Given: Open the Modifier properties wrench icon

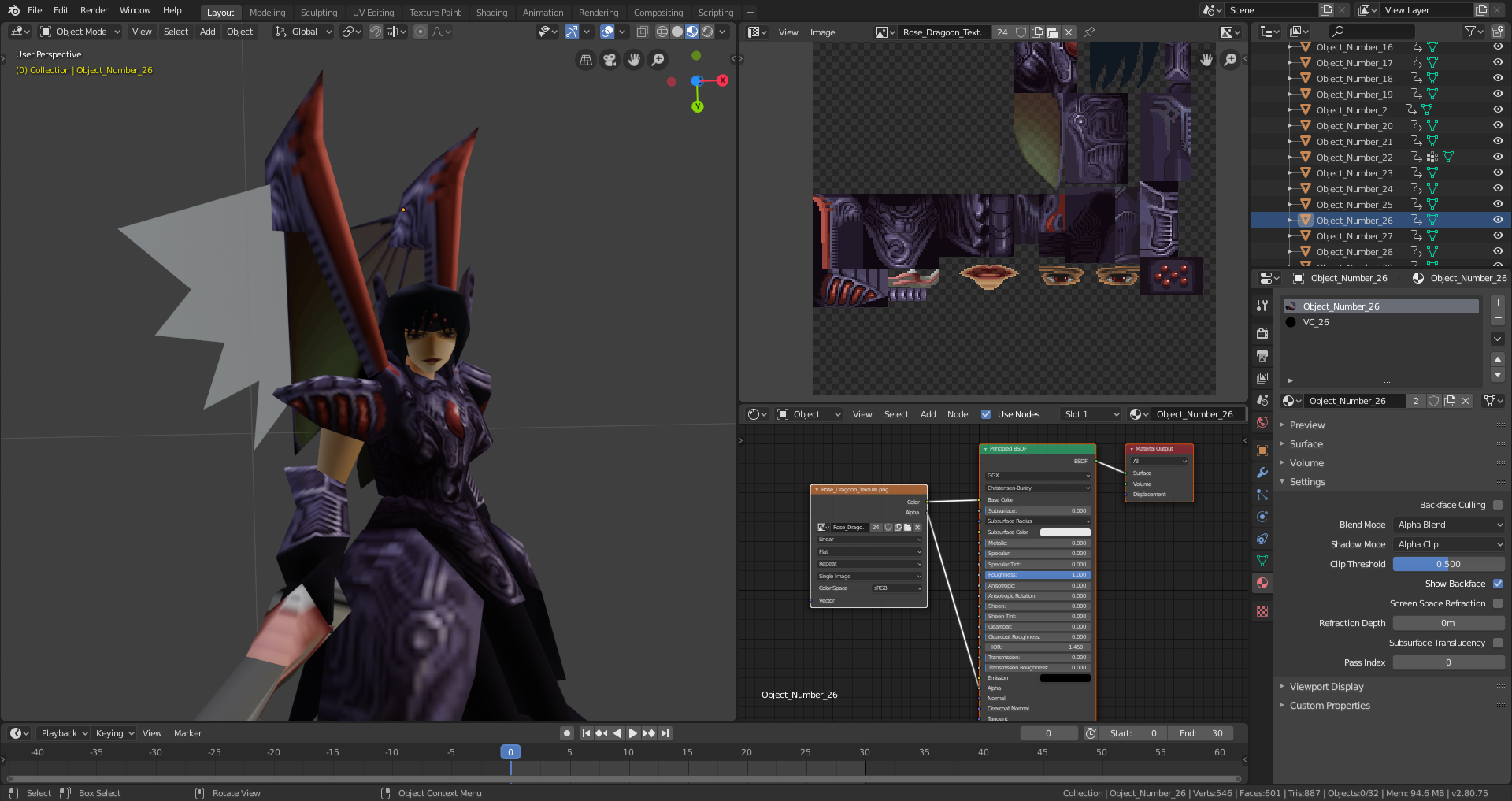Looking at the screenshot, I should (1262, 473).
